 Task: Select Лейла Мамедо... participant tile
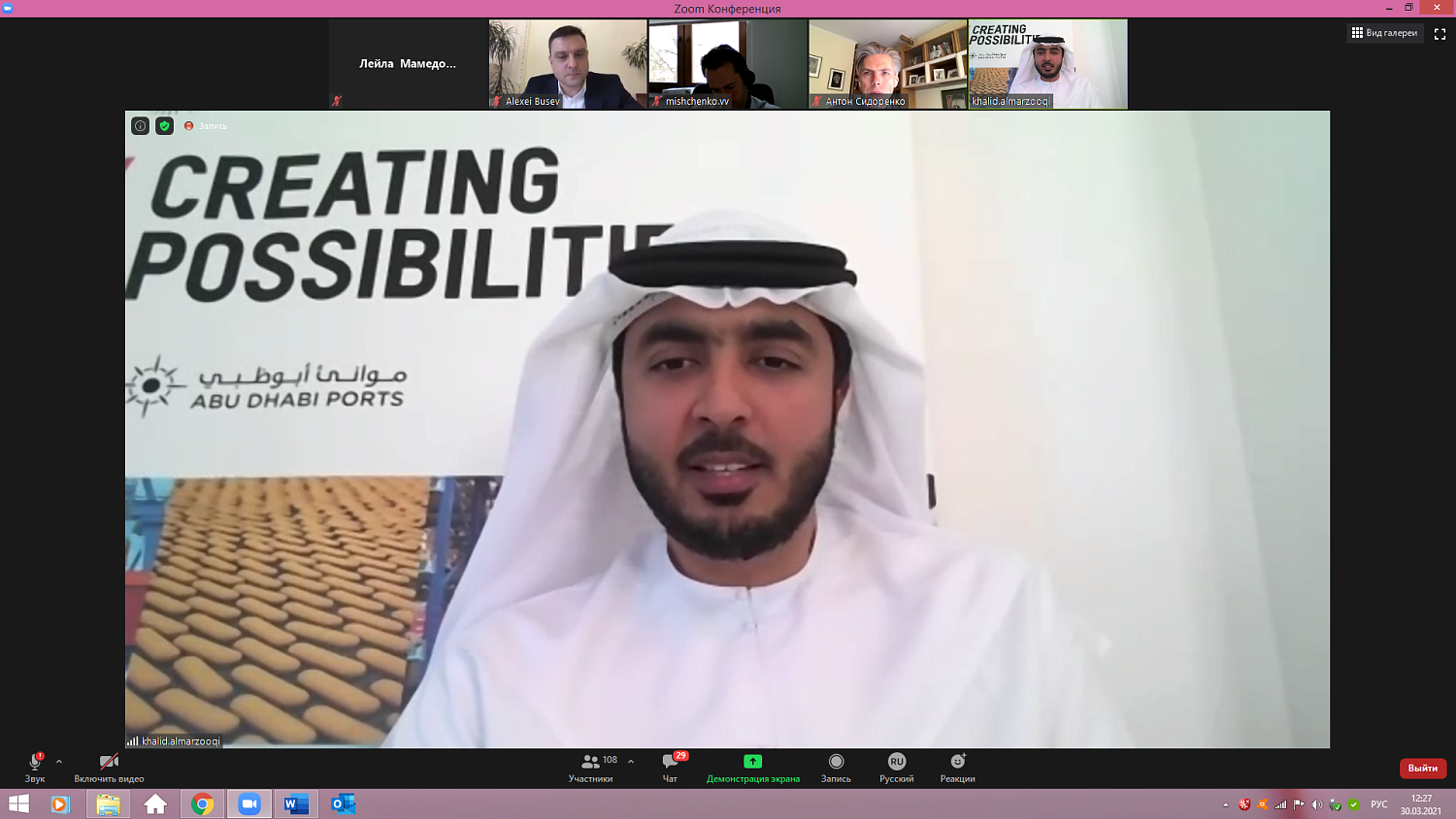pos(408,64)
